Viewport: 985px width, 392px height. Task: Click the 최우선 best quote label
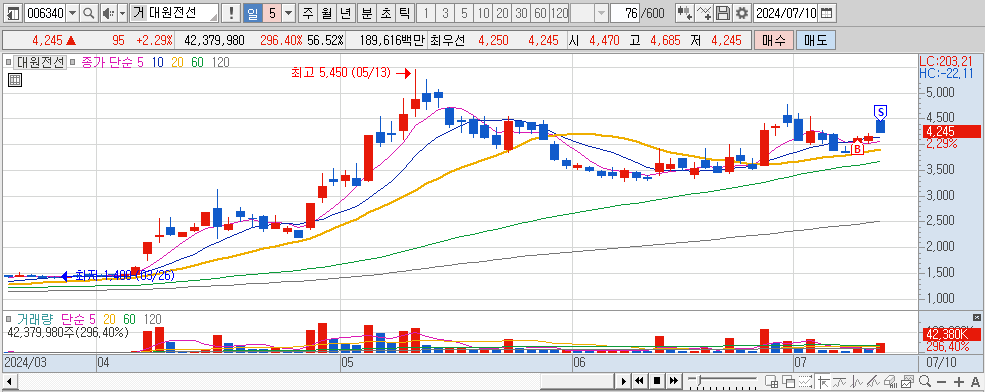point(447,41)
